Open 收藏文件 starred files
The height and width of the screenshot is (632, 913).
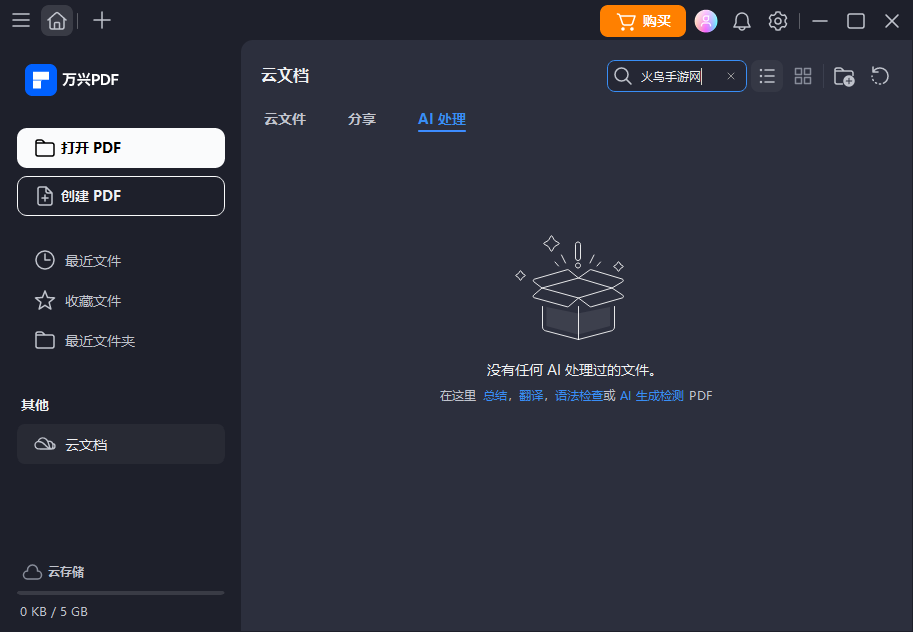click(78, 301)
